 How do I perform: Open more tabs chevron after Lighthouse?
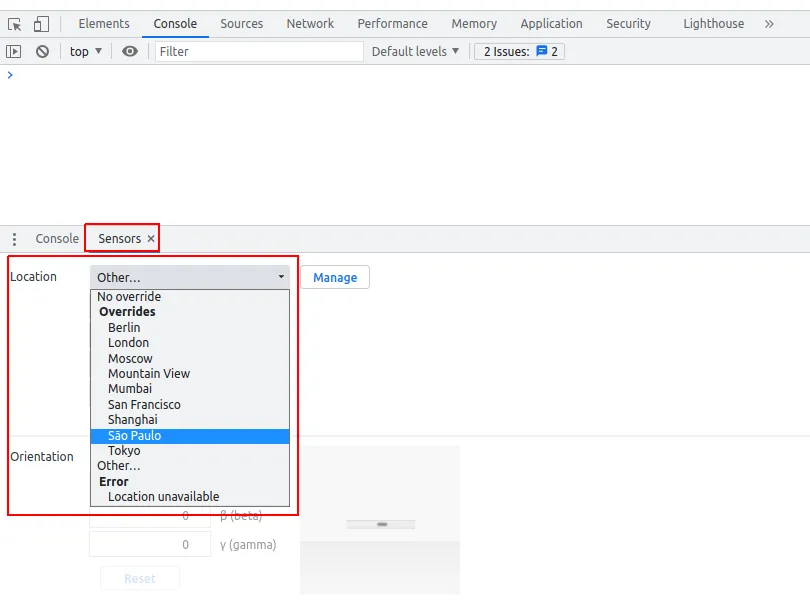pos(769,24)
